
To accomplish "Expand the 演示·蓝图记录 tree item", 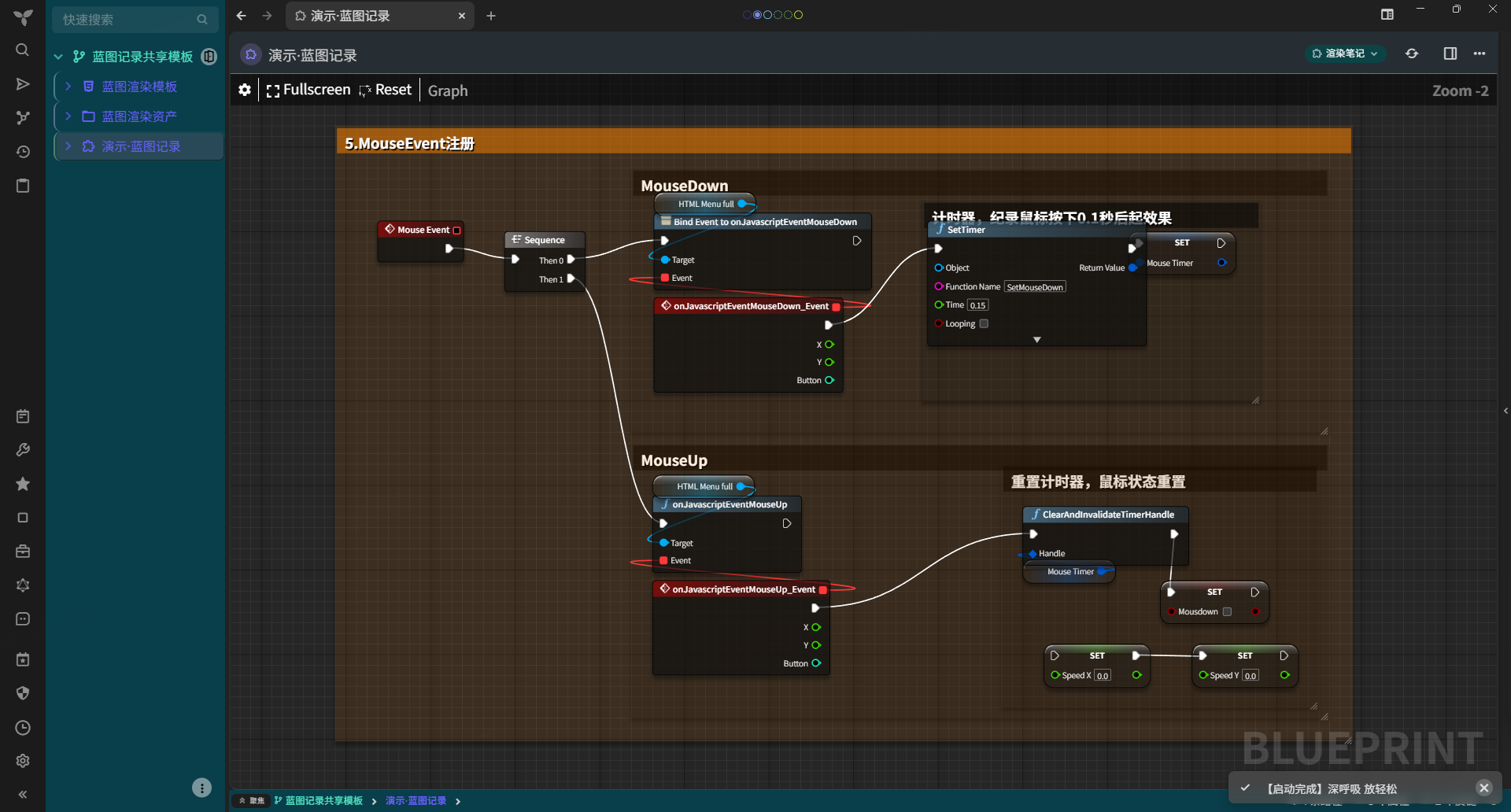I will click(x=68, y=146).
